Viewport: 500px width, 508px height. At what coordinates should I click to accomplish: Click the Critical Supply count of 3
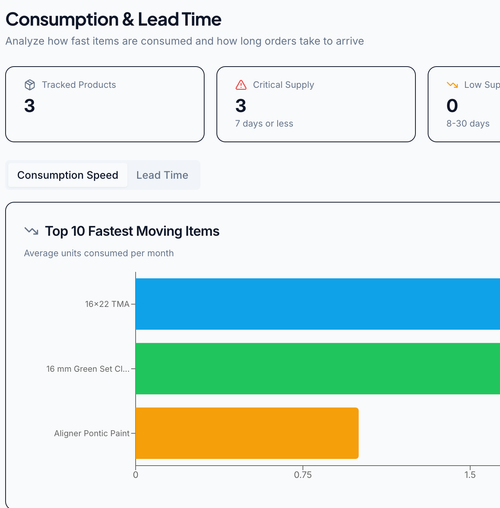click(241, 106)
